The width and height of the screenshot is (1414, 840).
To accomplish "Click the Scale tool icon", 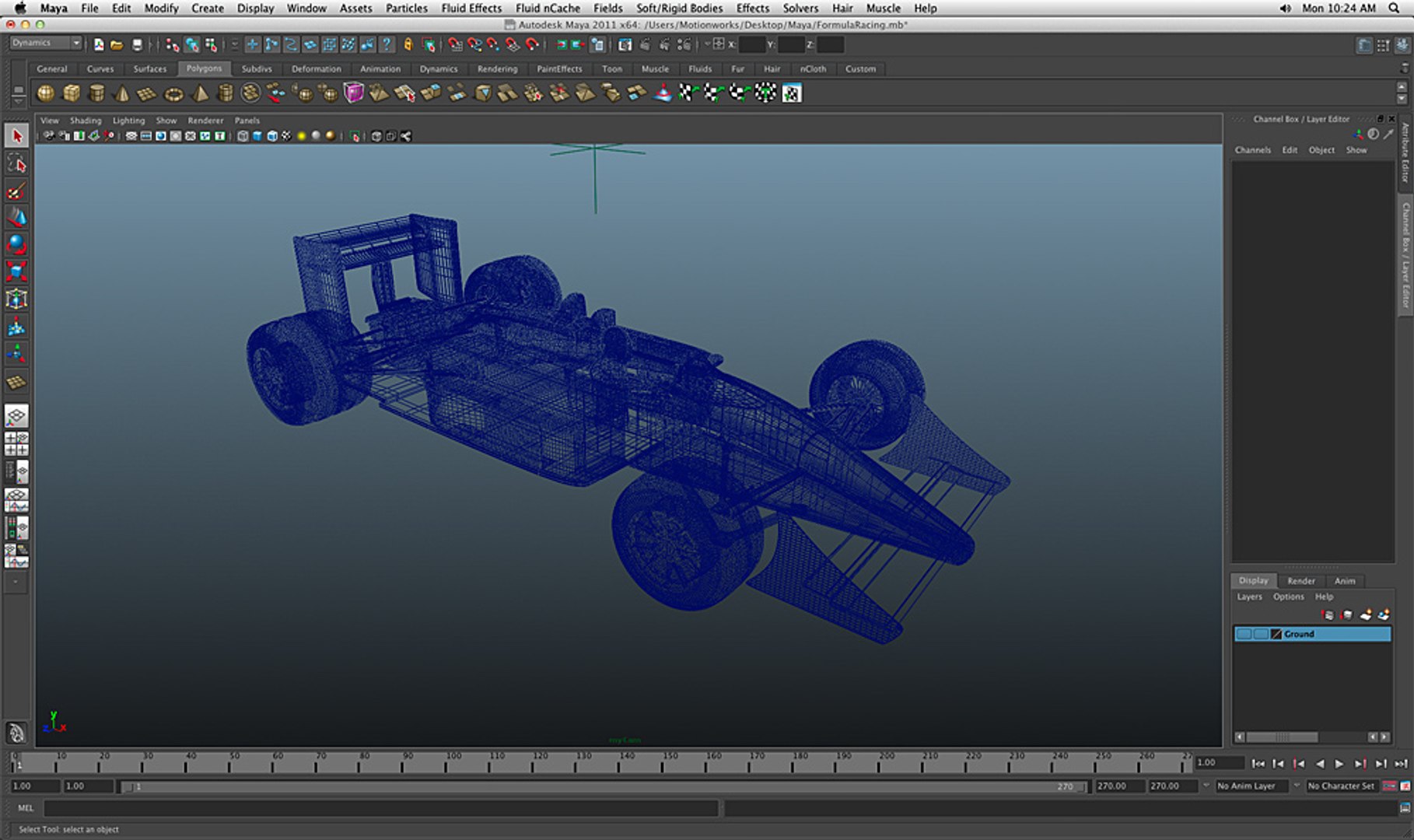I will click(16, 271).
